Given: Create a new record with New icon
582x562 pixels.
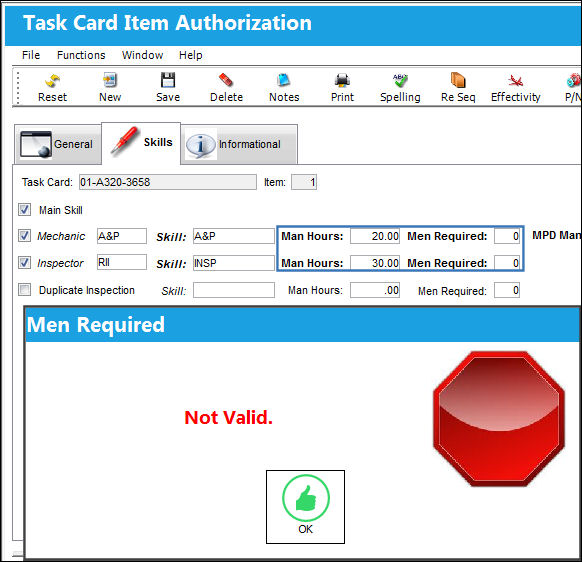Looking at the screenshot, I should pos(110,88).
